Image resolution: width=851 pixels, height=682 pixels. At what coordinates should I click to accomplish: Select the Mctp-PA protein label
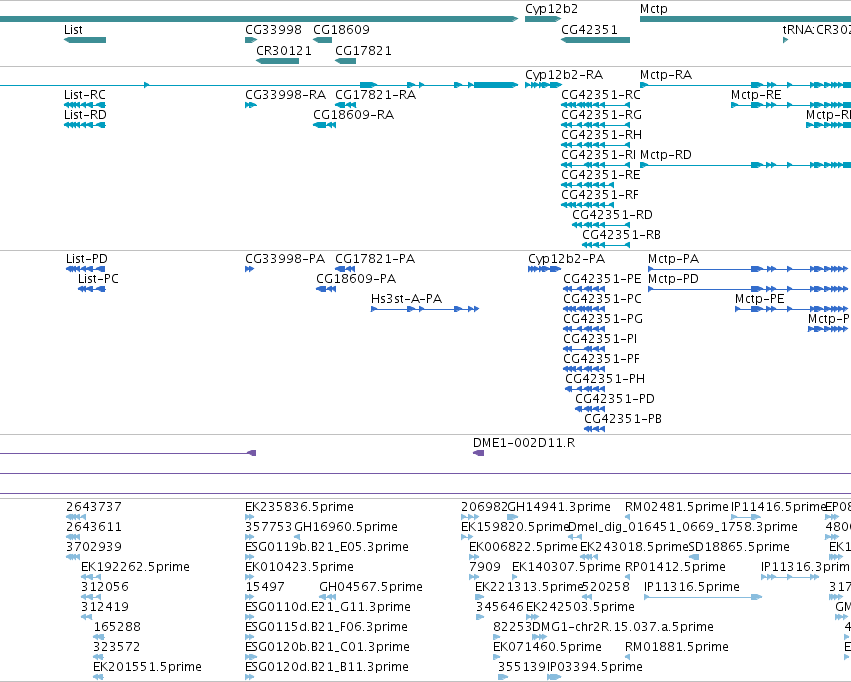click(674, 259)
